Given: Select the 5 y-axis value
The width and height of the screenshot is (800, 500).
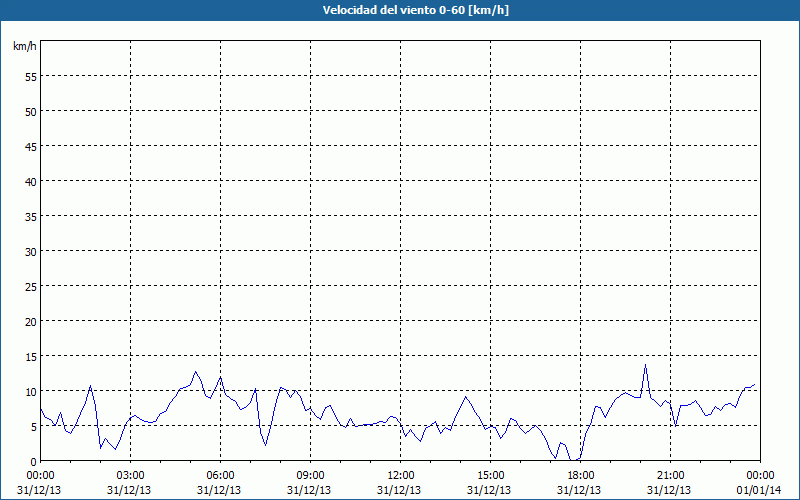Looking at the screenshot, I should coord(34,427).
